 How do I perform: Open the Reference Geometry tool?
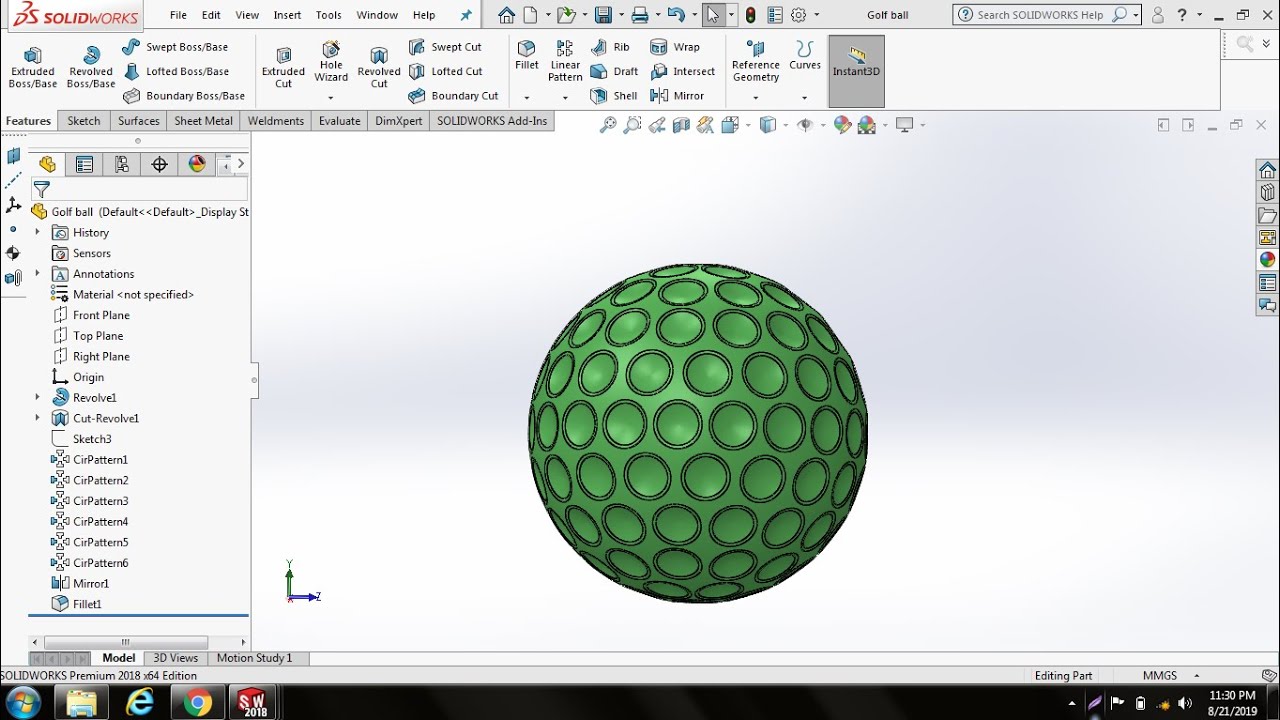756,62
